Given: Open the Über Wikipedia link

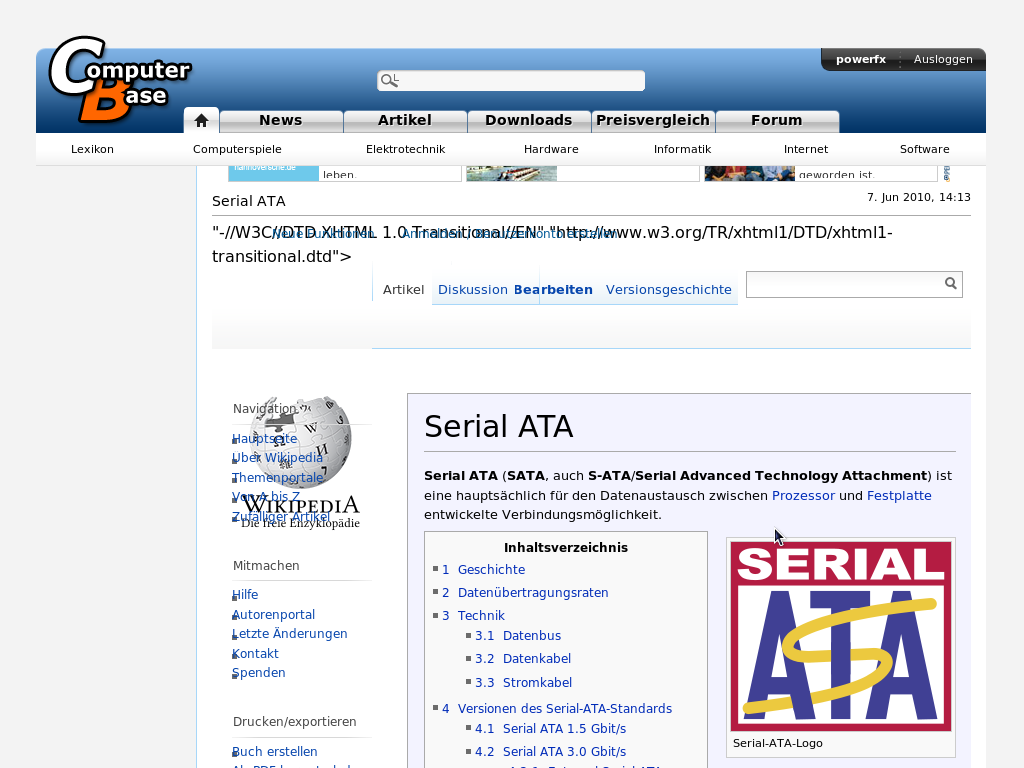Looking at the screenshot, I should [278, 458].
